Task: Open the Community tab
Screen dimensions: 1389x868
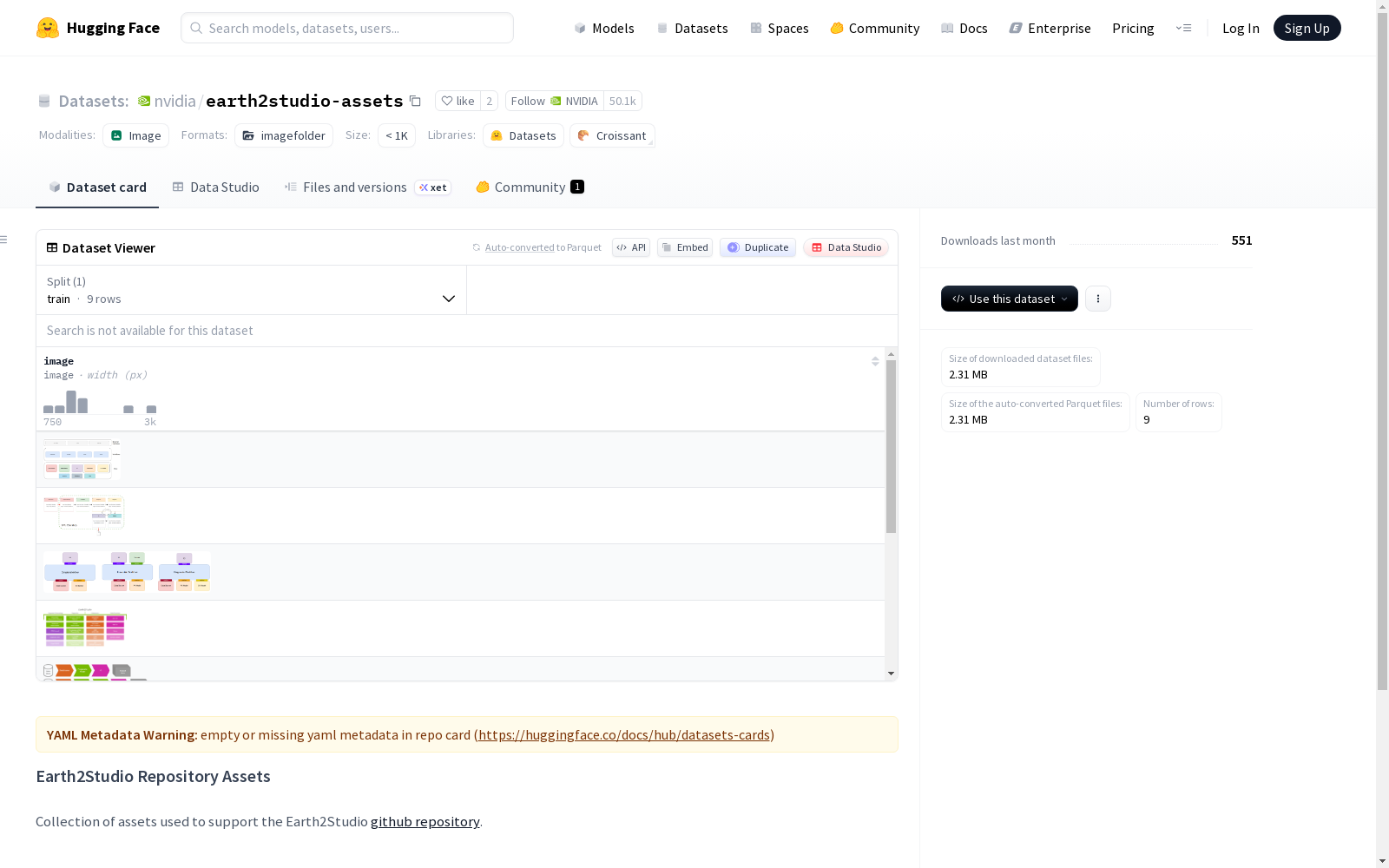Action: point(530,187)
